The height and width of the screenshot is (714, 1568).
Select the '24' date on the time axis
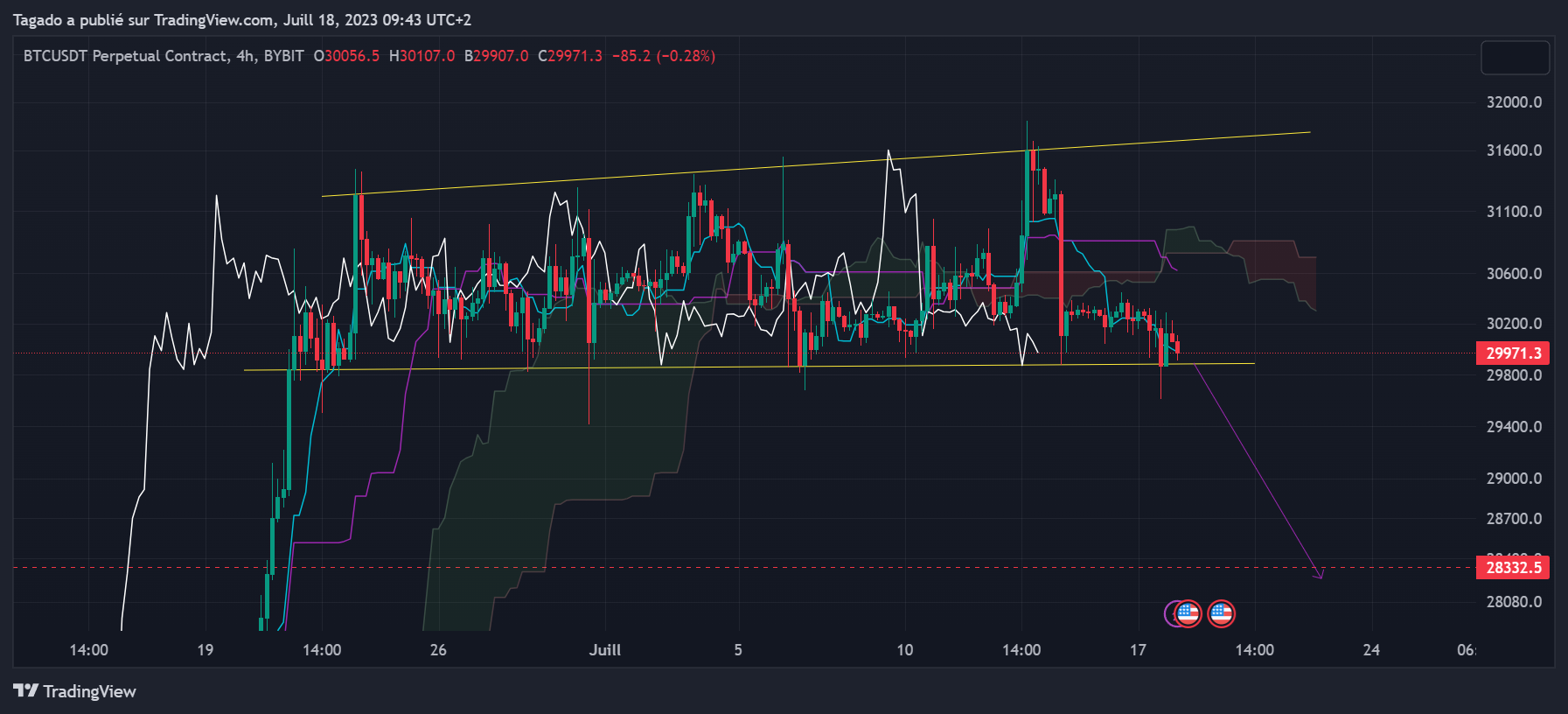(x=1371, y=650)
